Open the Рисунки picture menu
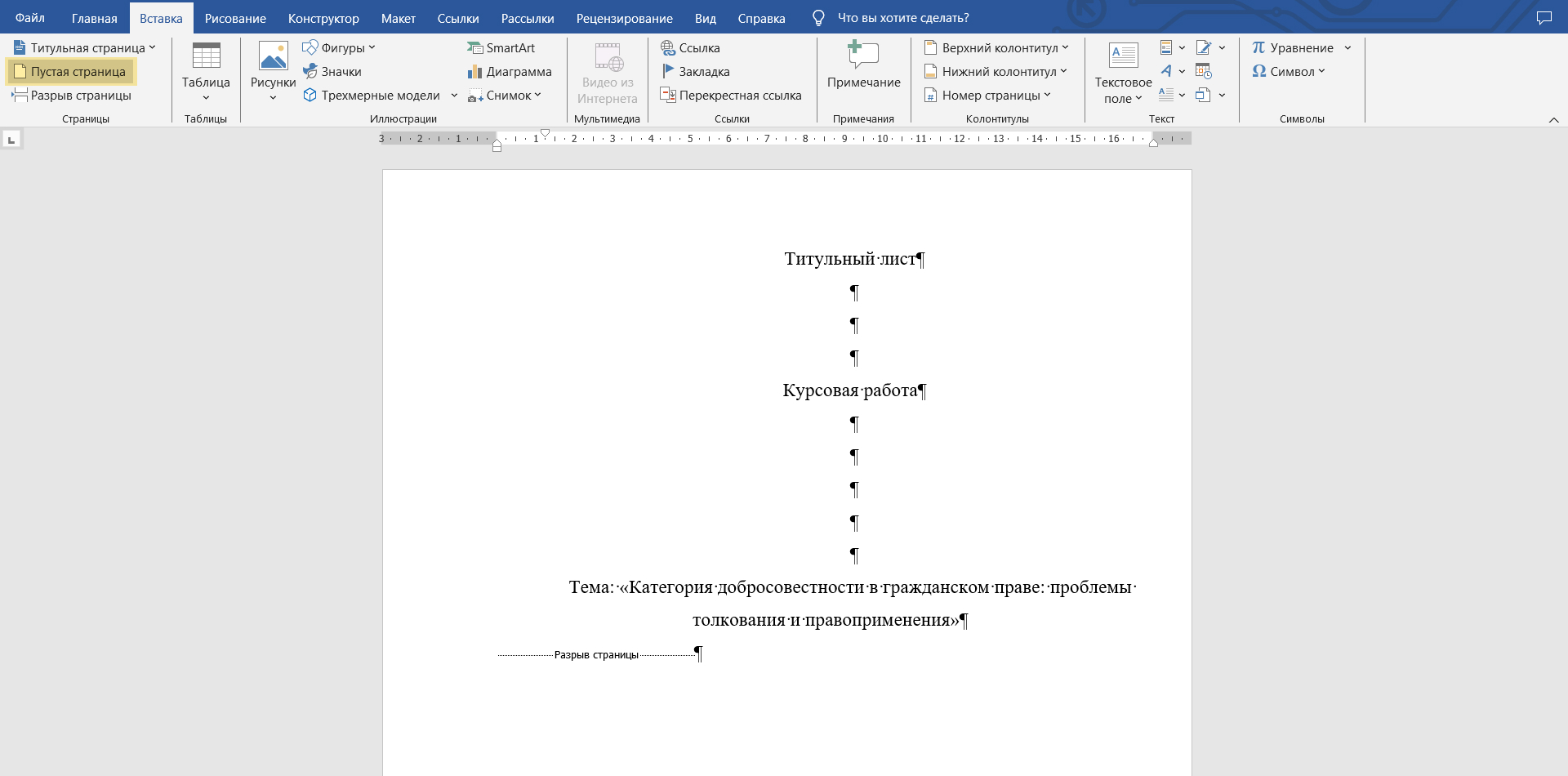Image resolution: width=1568 pixels, height=776 pixels. point(273,72)
